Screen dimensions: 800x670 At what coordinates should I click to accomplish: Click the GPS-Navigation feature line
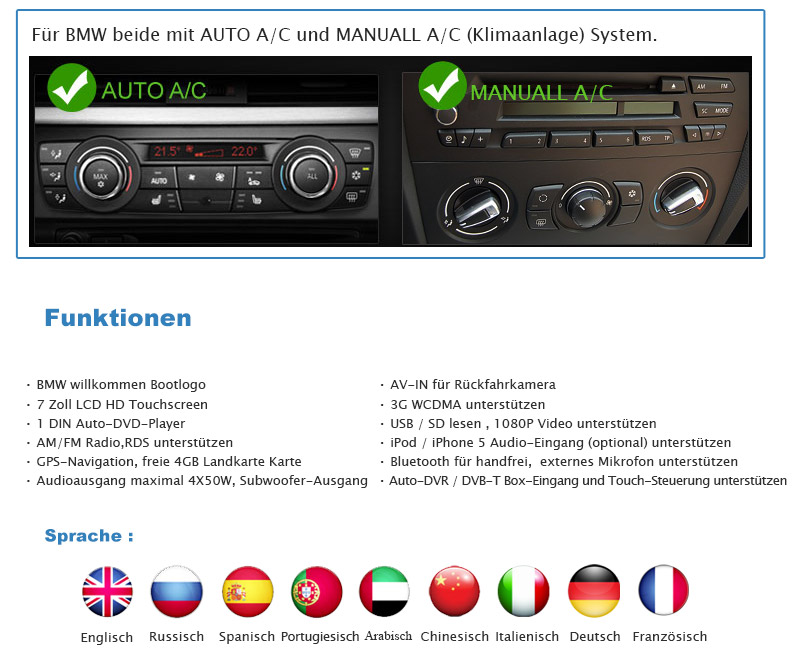168,462
